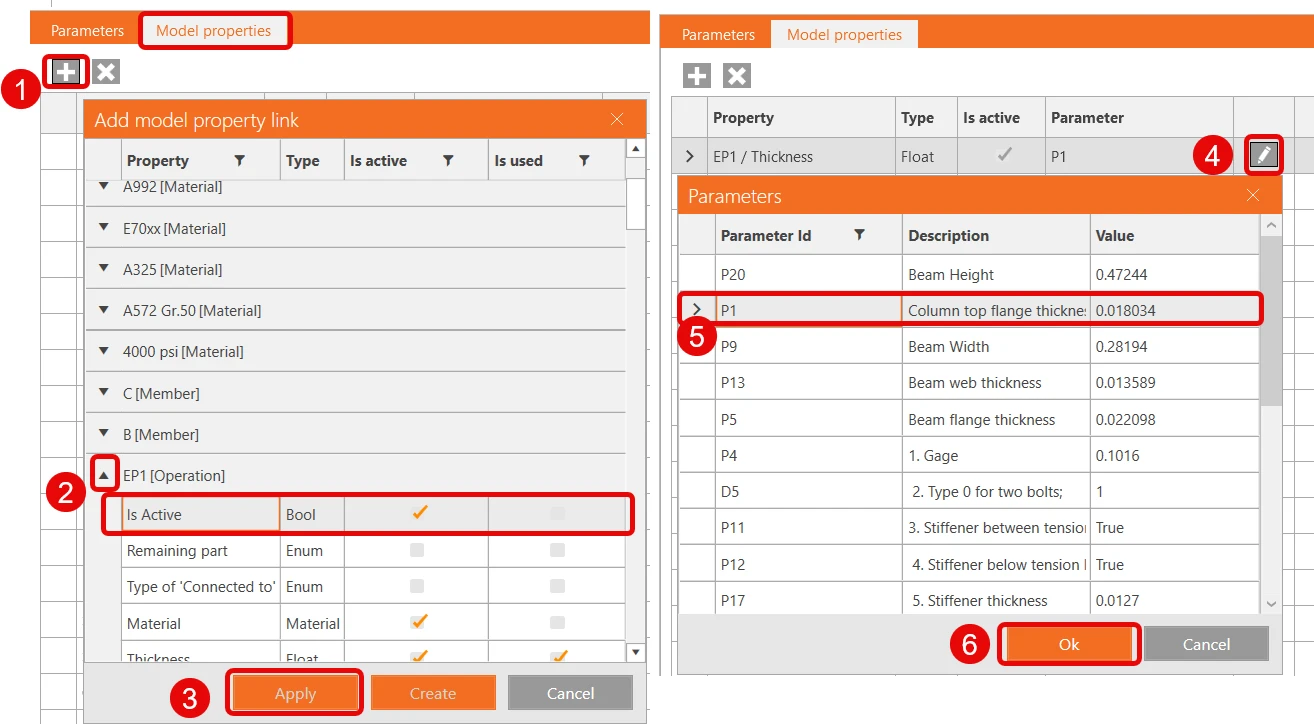The height and width of the screenshot is (724, 1314).
Task: Switch to left Parameters tab
Action: tap(88, 30)
